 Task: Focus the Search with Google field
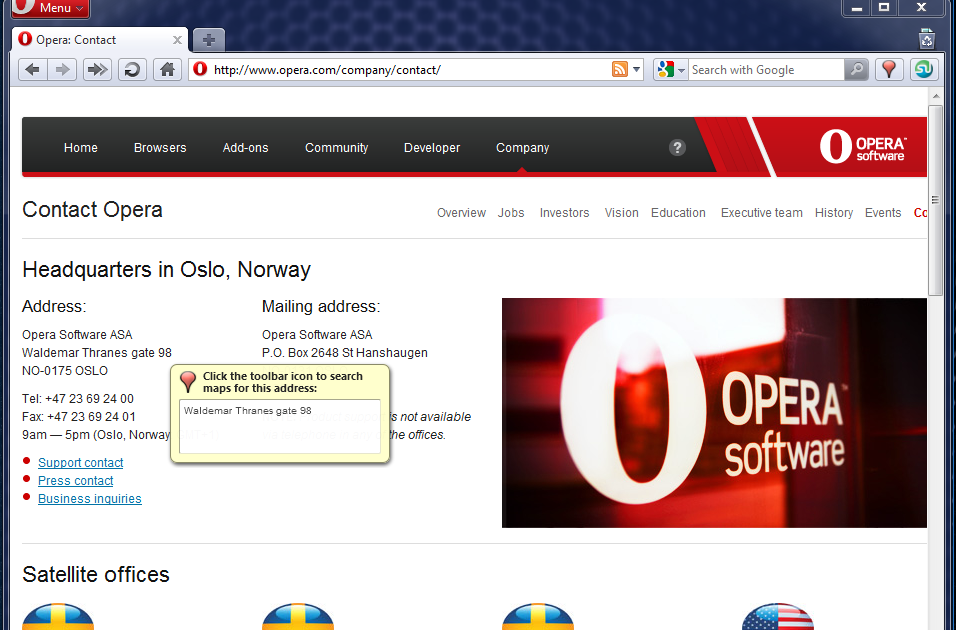pos(766,70)
